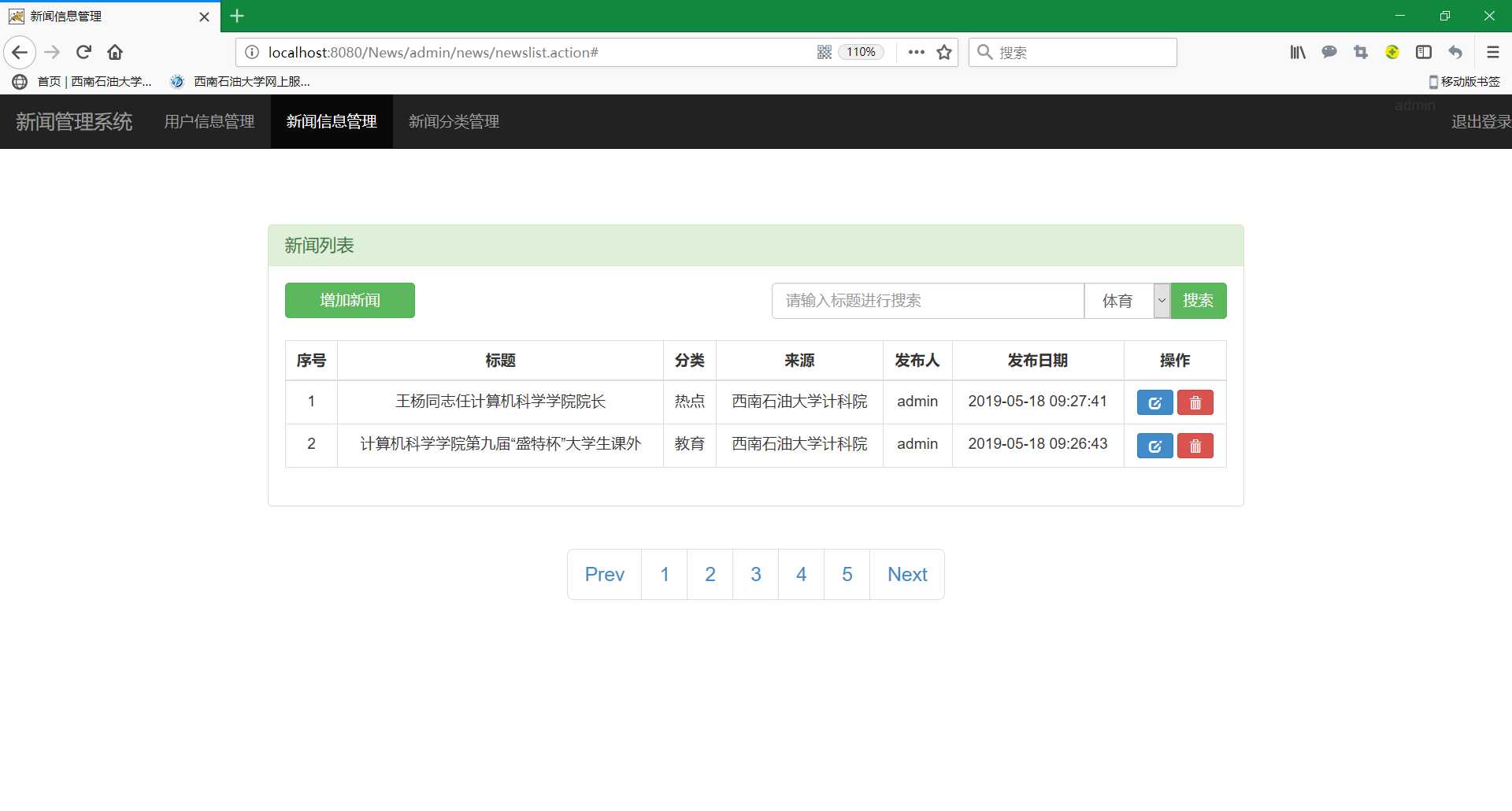The width and height of the screenshot is (1512, 811).
Task: Go to page 4
Action: click(x=802, y=575)
